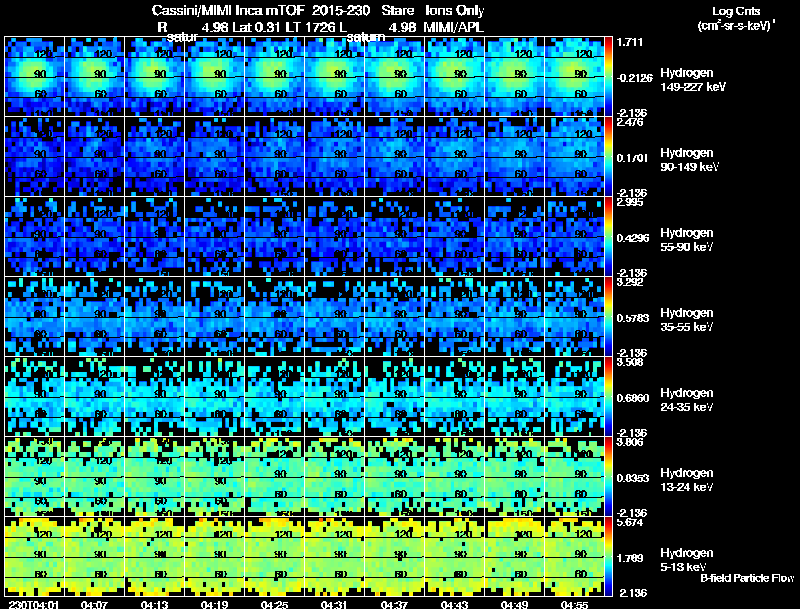Open the 55-90 keV panel at 04:49

tap(515, 236)
